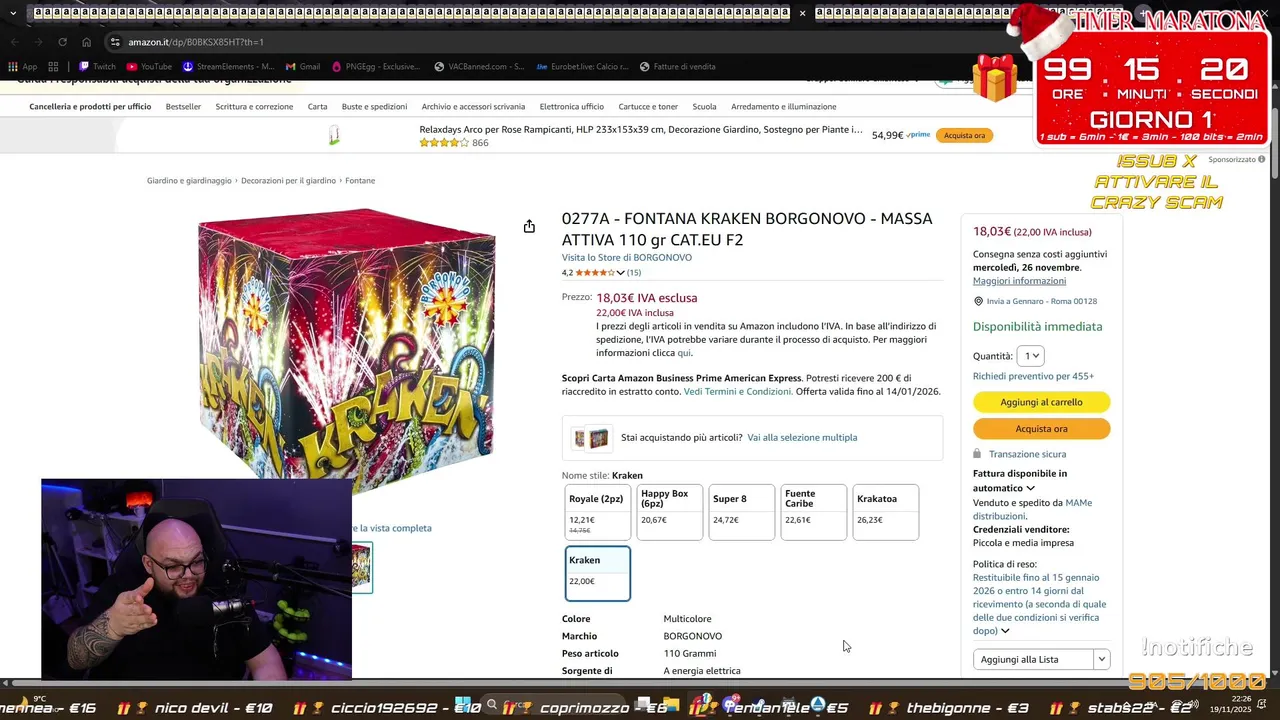Select the small Kraken thumbnail image
Screen dimensions: 1280x720
coord(361,567)
